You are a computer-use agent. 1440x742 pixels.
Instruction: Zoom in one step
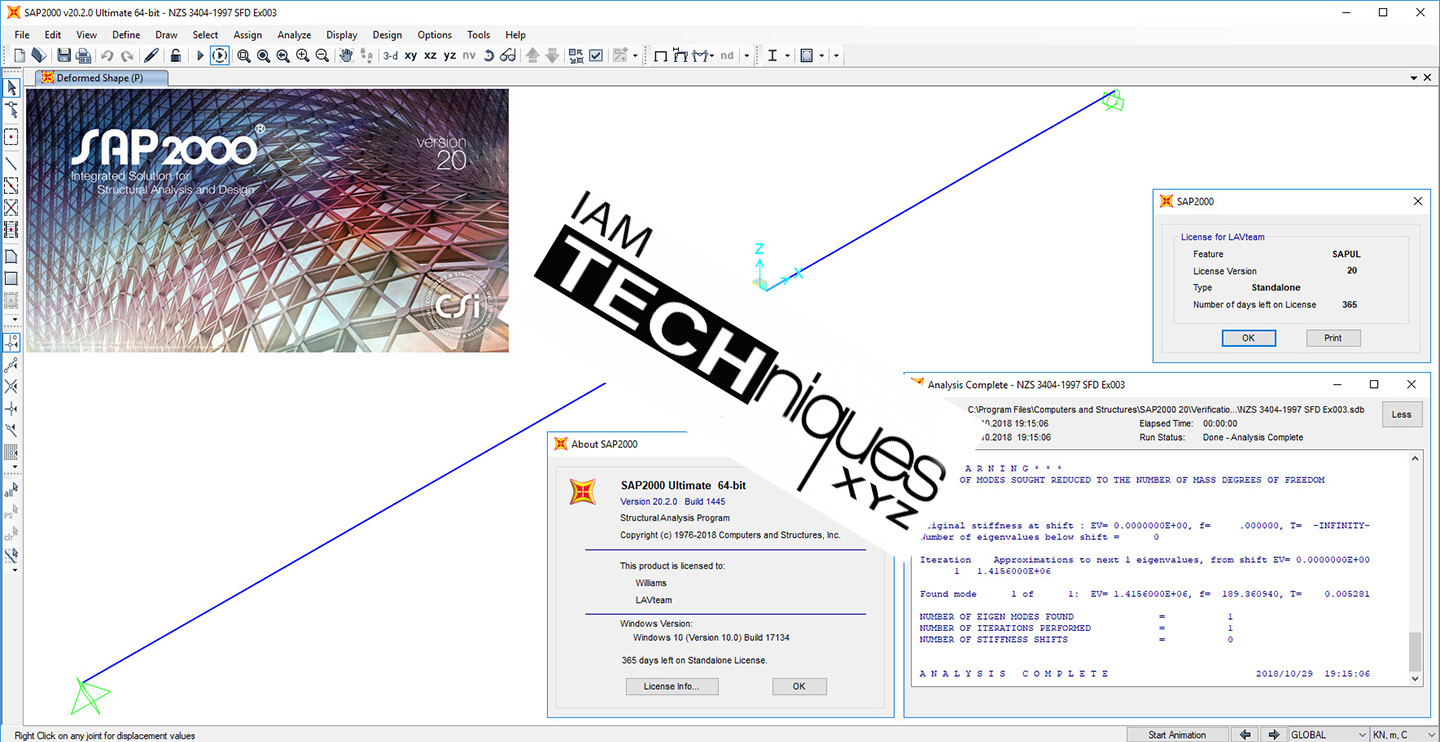click(x=303, y=56)
